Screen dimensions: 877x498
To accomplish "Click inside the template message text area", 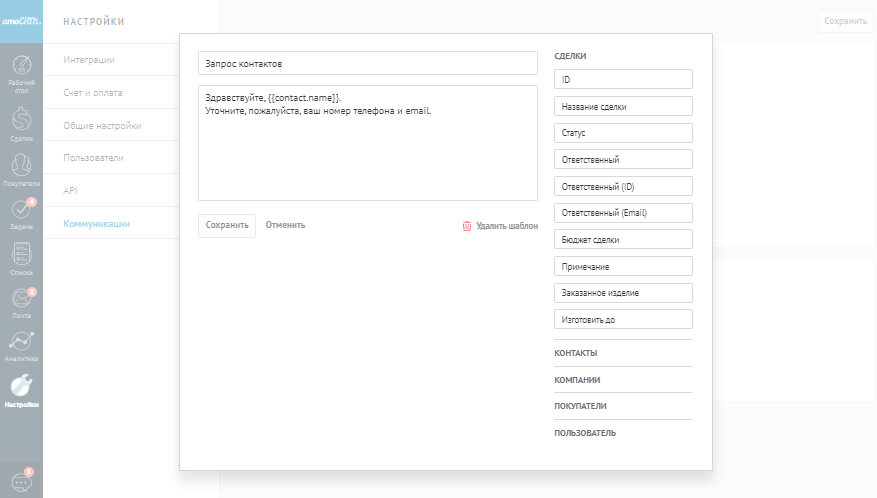I will click(368, 155).
